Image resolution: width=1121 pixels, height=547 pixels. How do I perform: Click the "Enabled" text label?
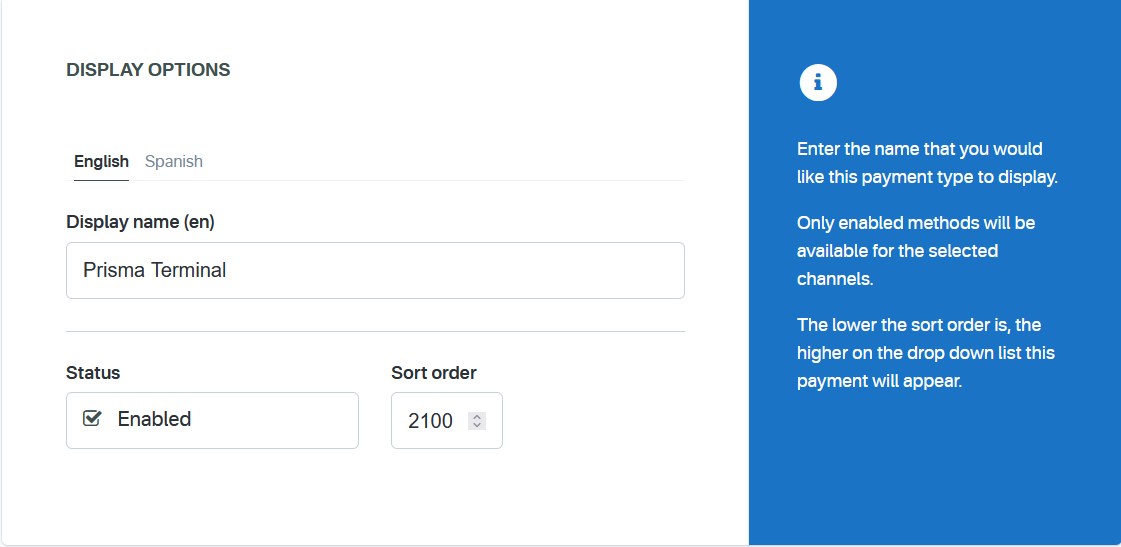pos(154,420)
